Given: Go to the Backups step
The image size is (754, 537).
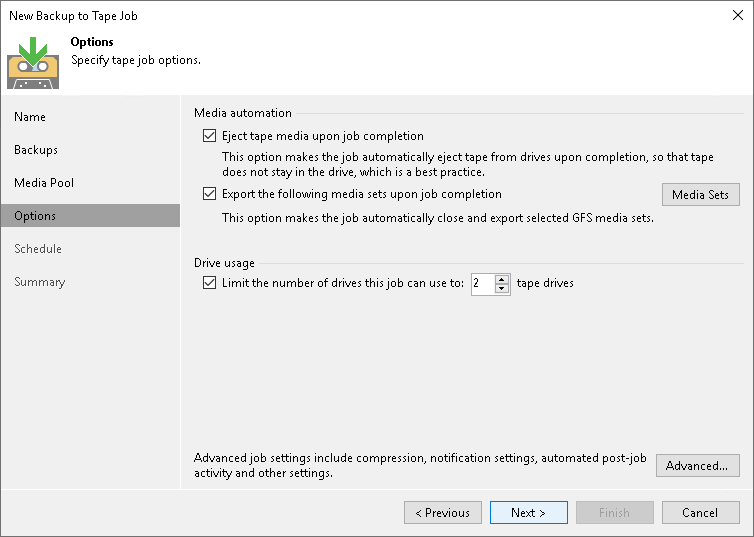Looking at the screenshot, I should 36,150.
